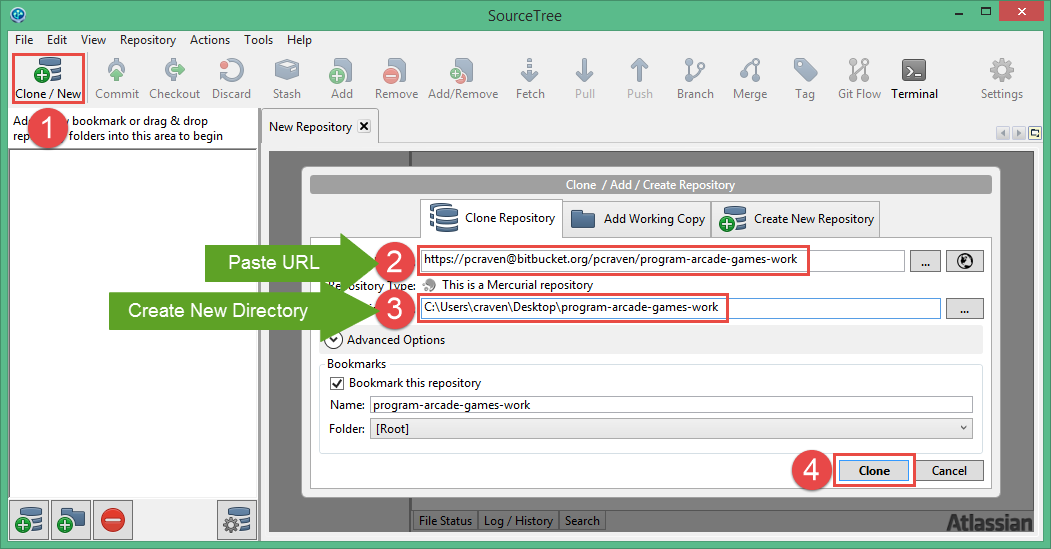Open the Edit menu
This screenshot has height=549, width=1051.
[57, 40]
